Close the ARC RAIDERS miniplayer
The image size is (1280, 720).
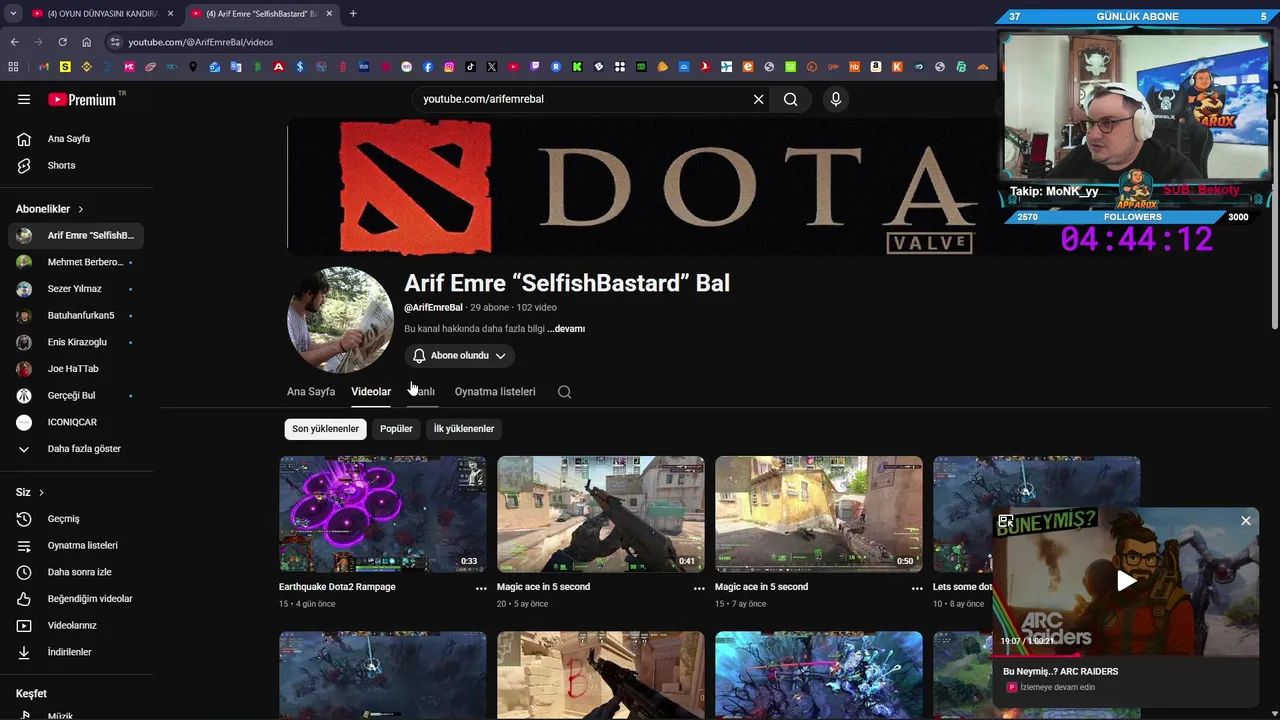[x=1246, y=521]
